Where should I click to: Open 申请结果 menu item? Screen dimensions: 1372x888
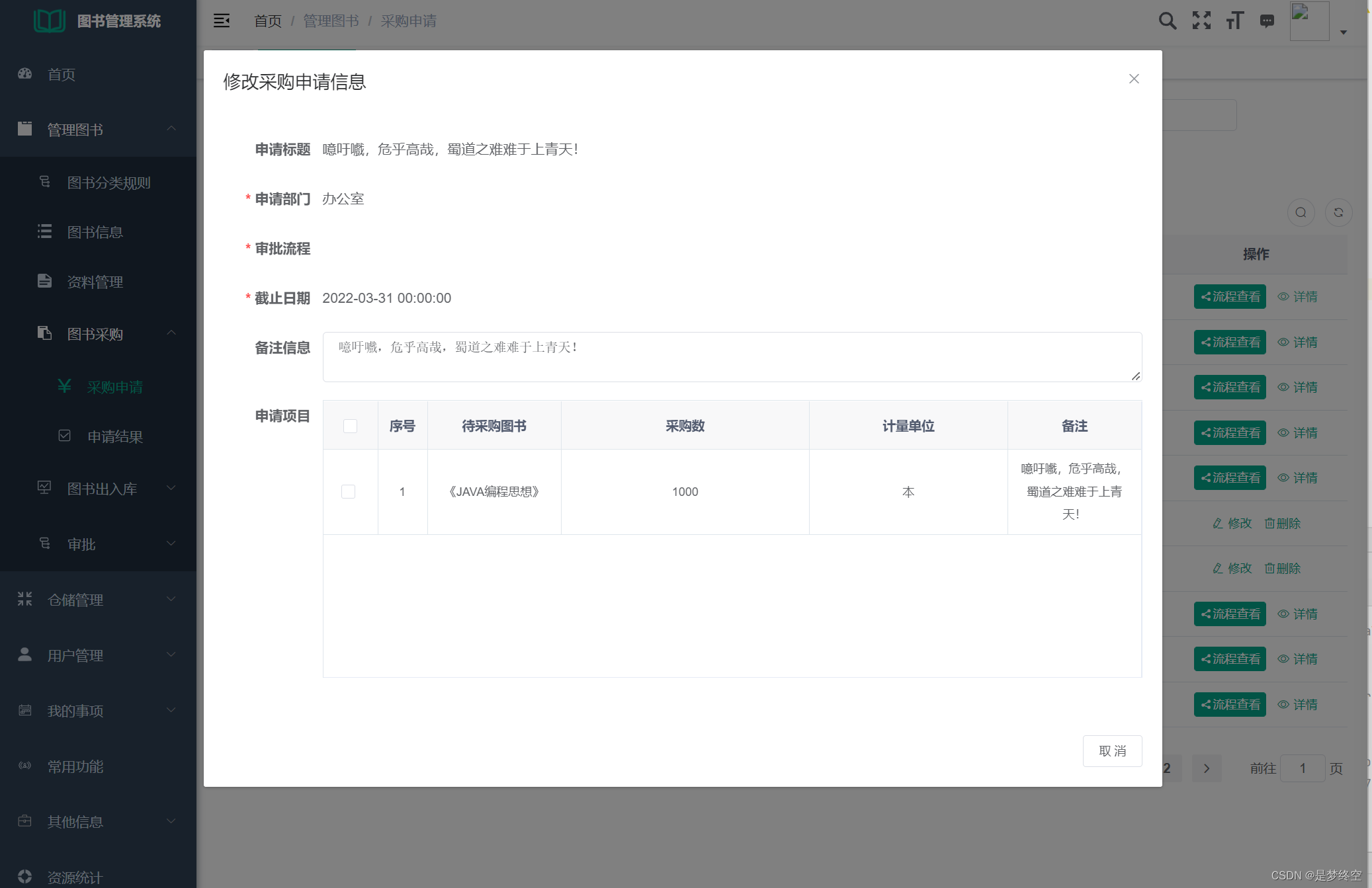coord(115,437)
